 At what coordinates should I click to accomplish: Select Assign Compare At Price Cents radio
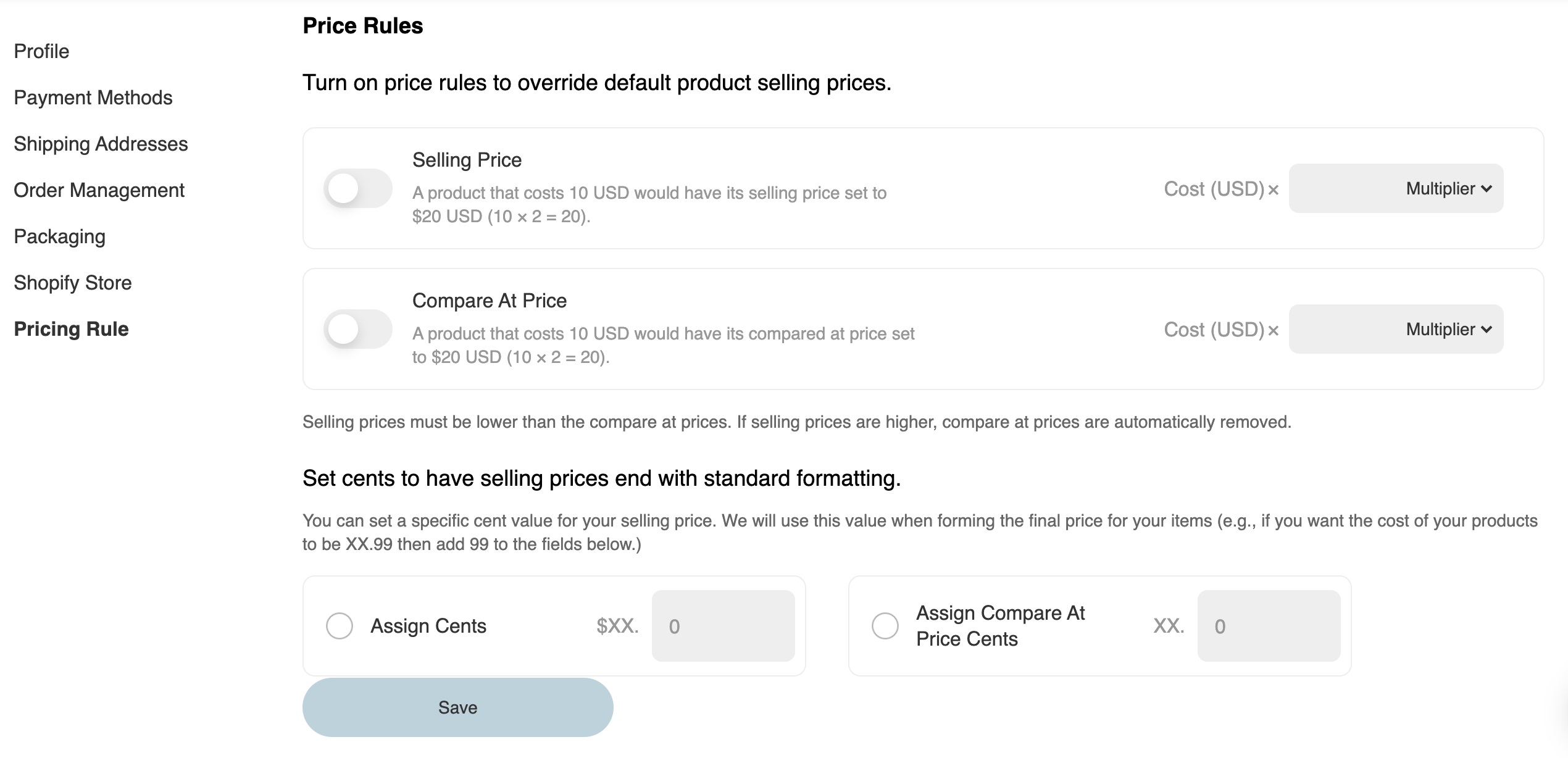(x=885, y=626)
